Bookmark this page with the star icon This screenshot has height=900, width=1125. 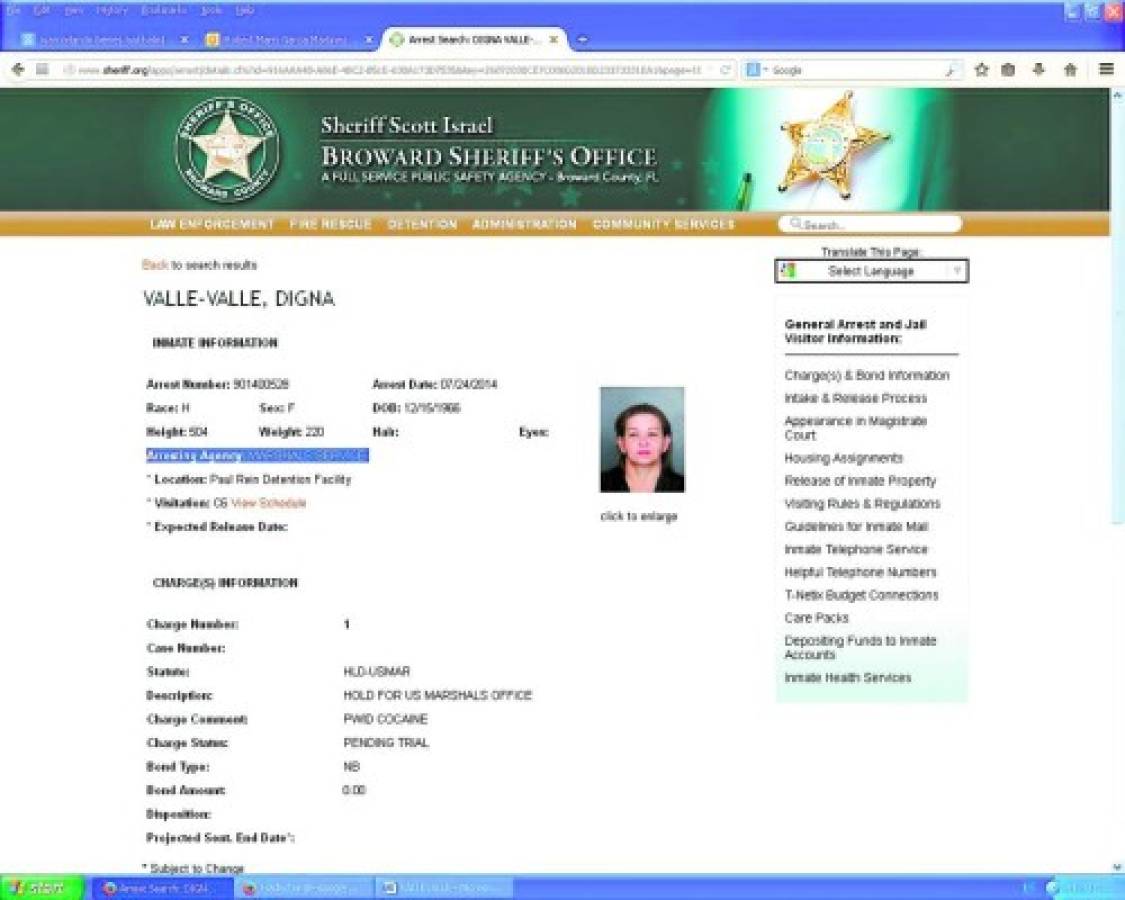982,70
